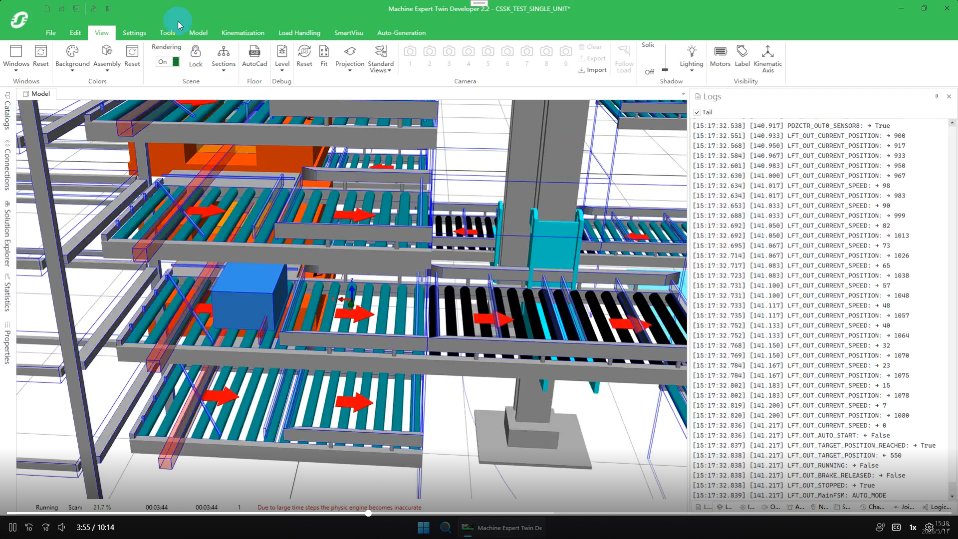Switch to the Edit ribbon tab

point(75,32)
